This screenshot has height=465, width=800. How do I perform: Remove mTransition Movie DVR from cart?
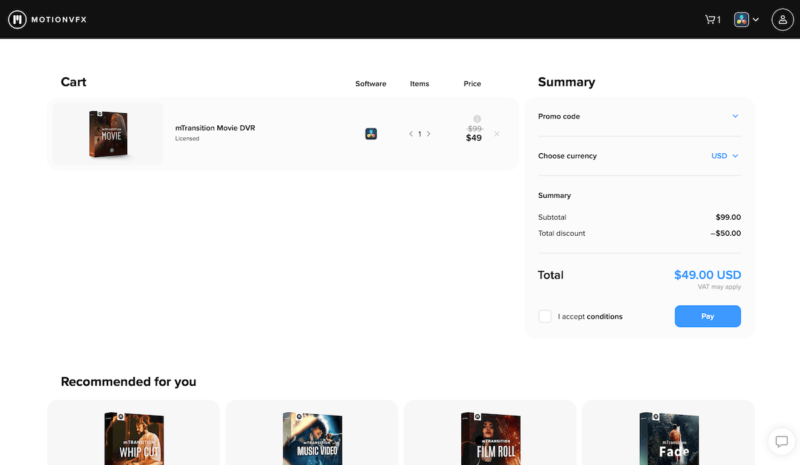497,134
